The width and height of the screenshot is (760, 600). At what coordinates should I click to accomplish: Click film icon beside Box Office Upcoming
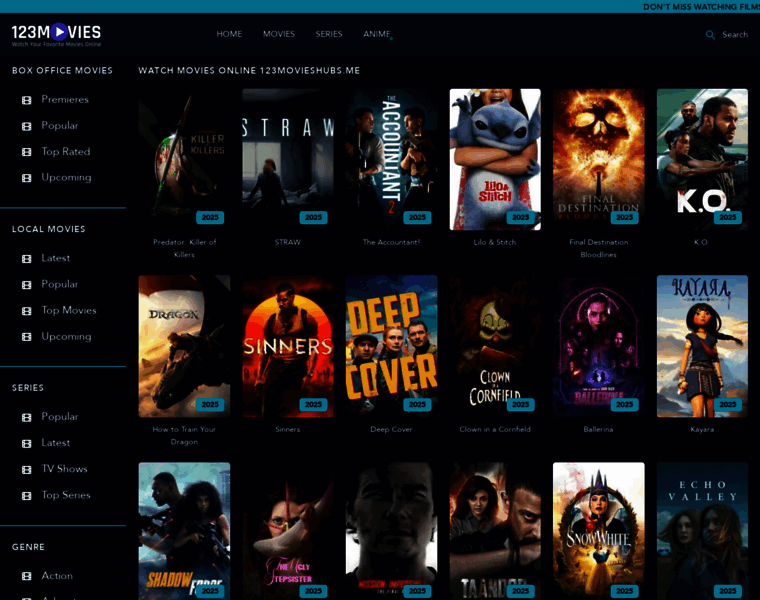[27, 178]
